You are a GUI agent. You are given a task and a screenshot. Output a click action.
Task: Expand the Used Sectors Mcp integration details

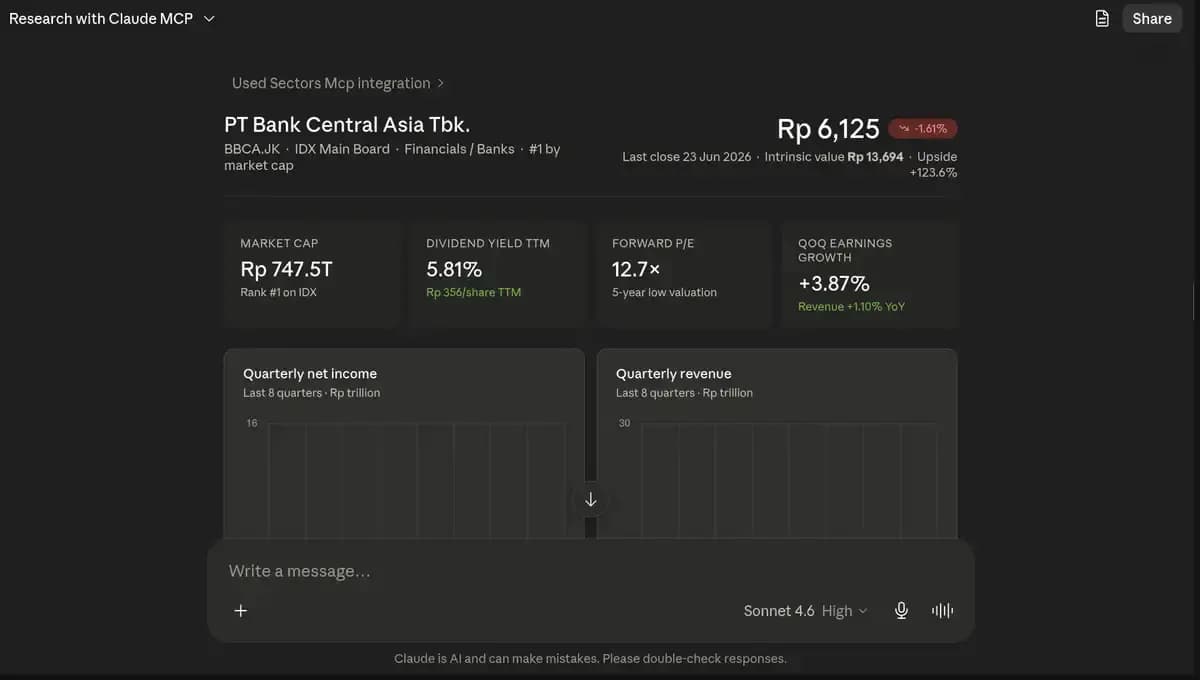pos(338,83)
